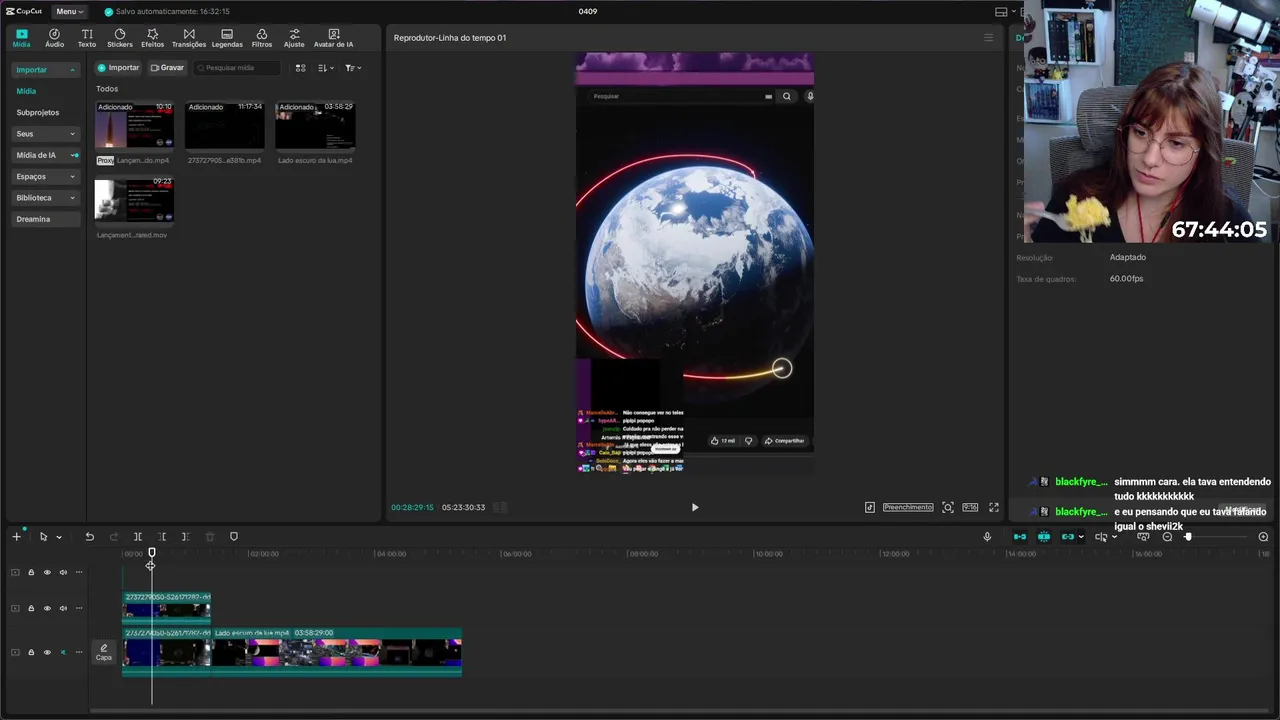The image size is (1280, 720).
Task: Click the microphone voiceover record icon
Action: 987,537
